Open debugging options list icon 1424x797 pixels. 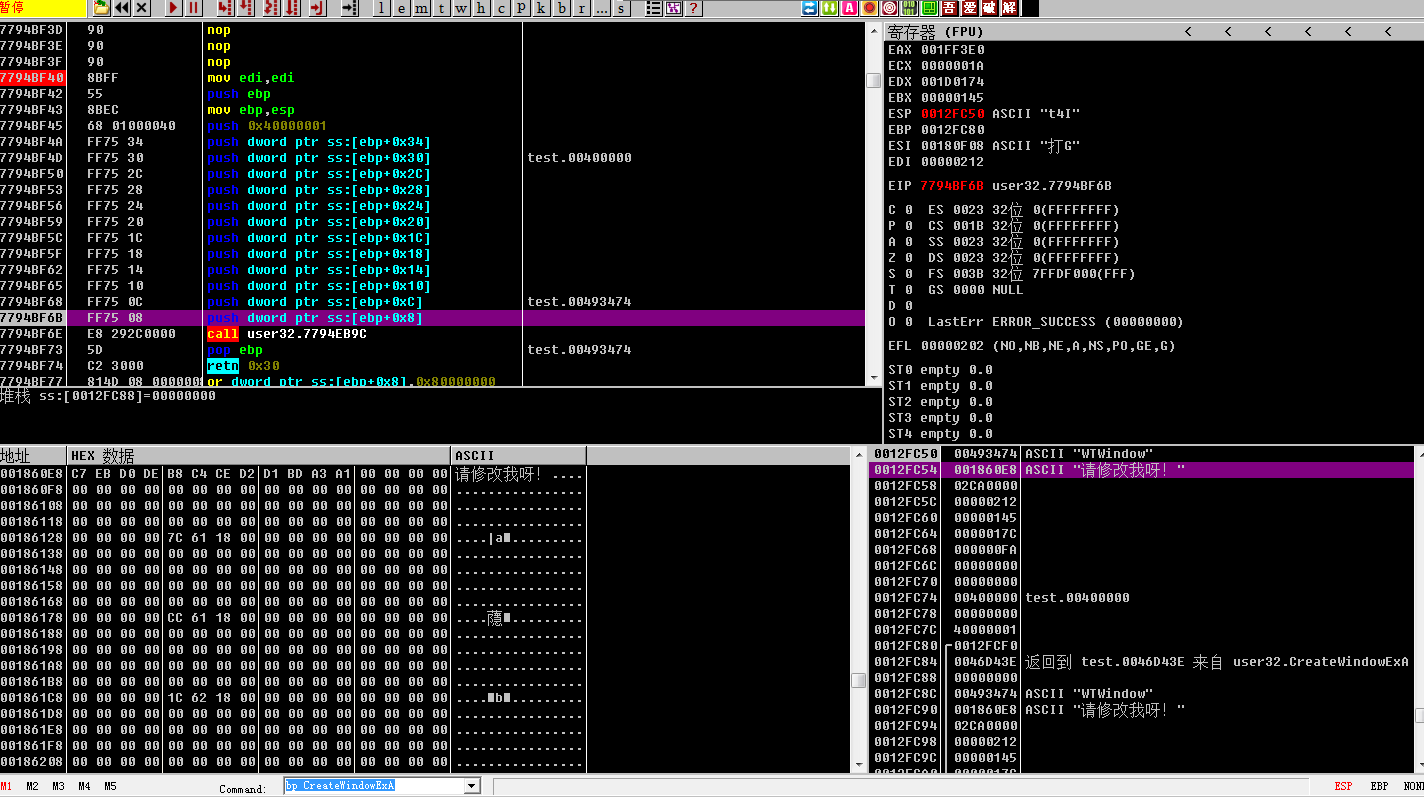click(x=653, y=8)
